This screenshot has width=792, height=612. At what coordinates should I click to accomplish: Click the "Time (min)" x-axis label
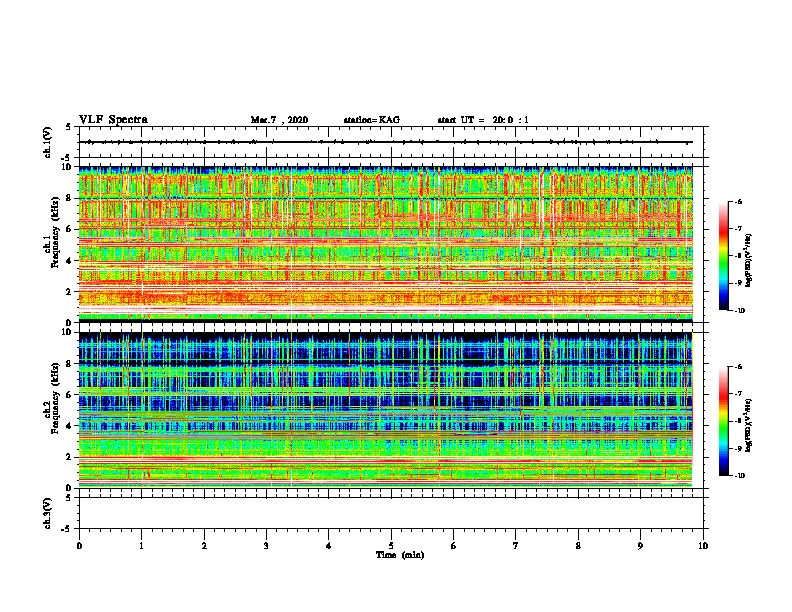[x=400, y=555]
